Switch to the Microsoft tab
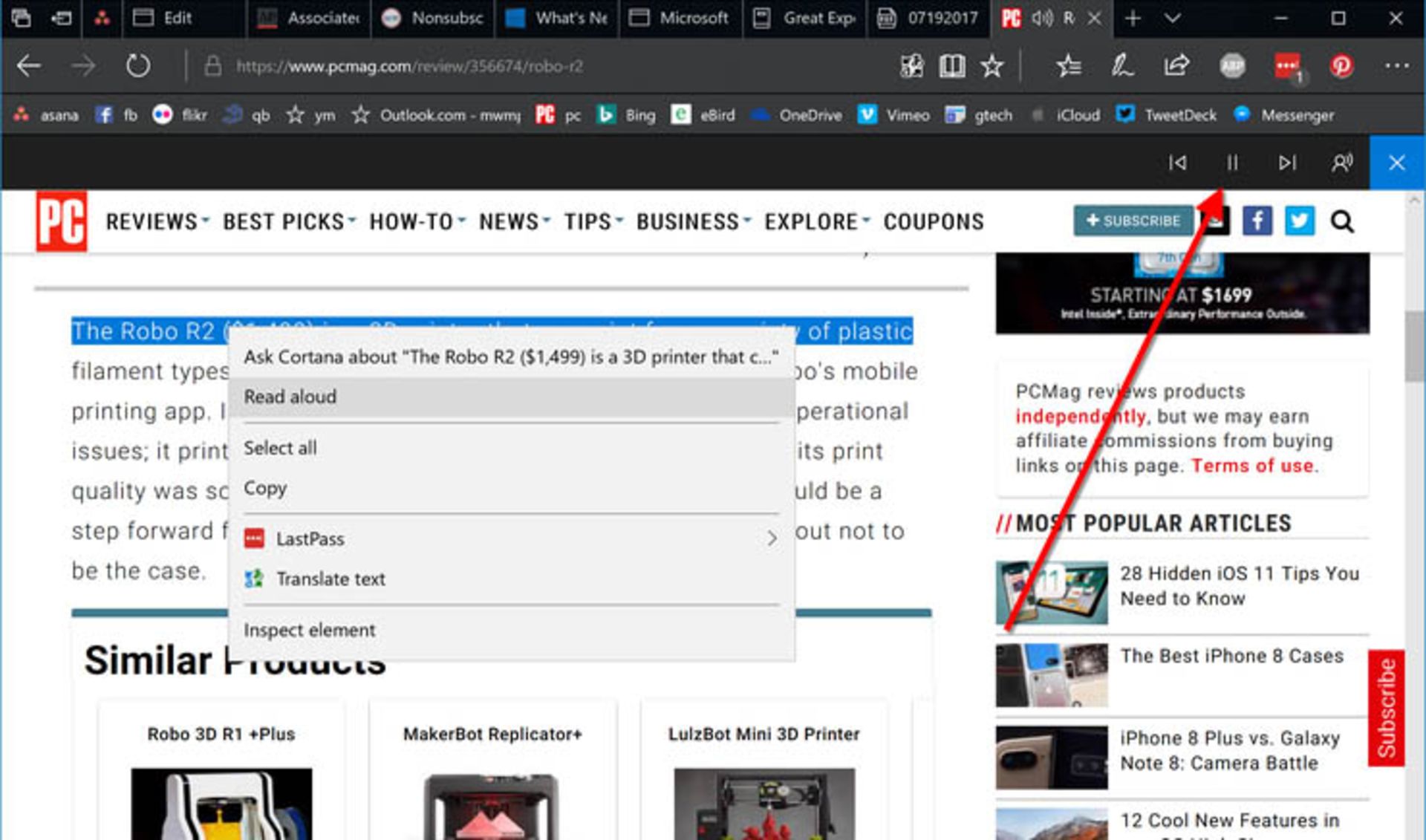 pyautogui.click(x=680, y=19)
